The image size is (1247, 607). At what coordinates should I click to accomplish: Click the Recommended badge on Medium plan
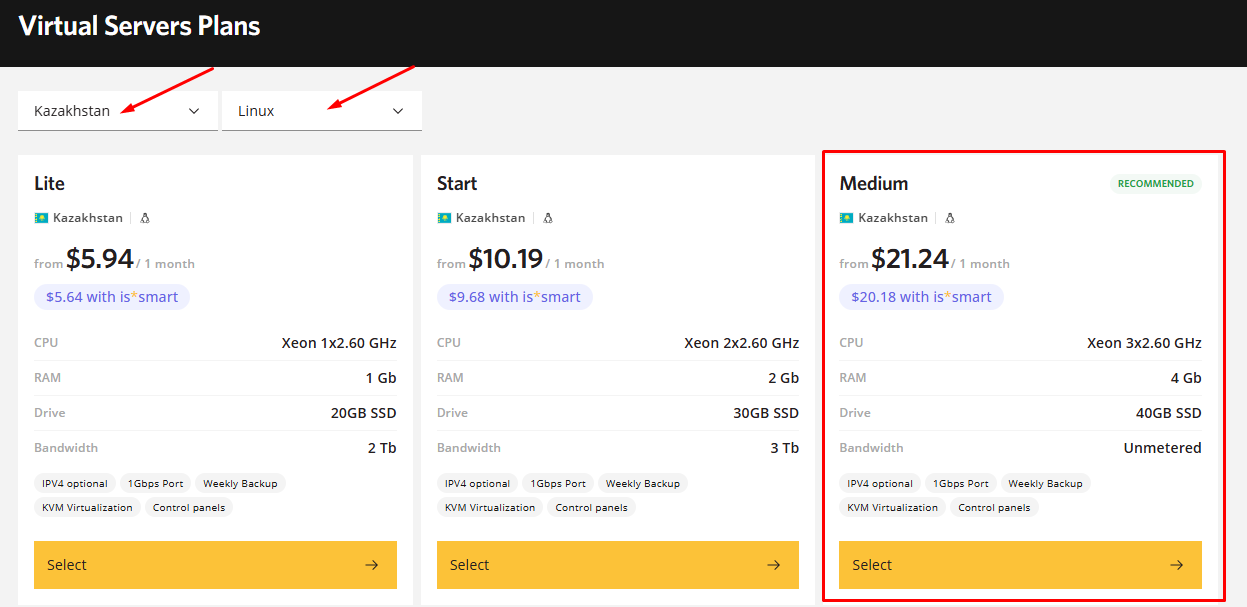tap(1155, 184)
